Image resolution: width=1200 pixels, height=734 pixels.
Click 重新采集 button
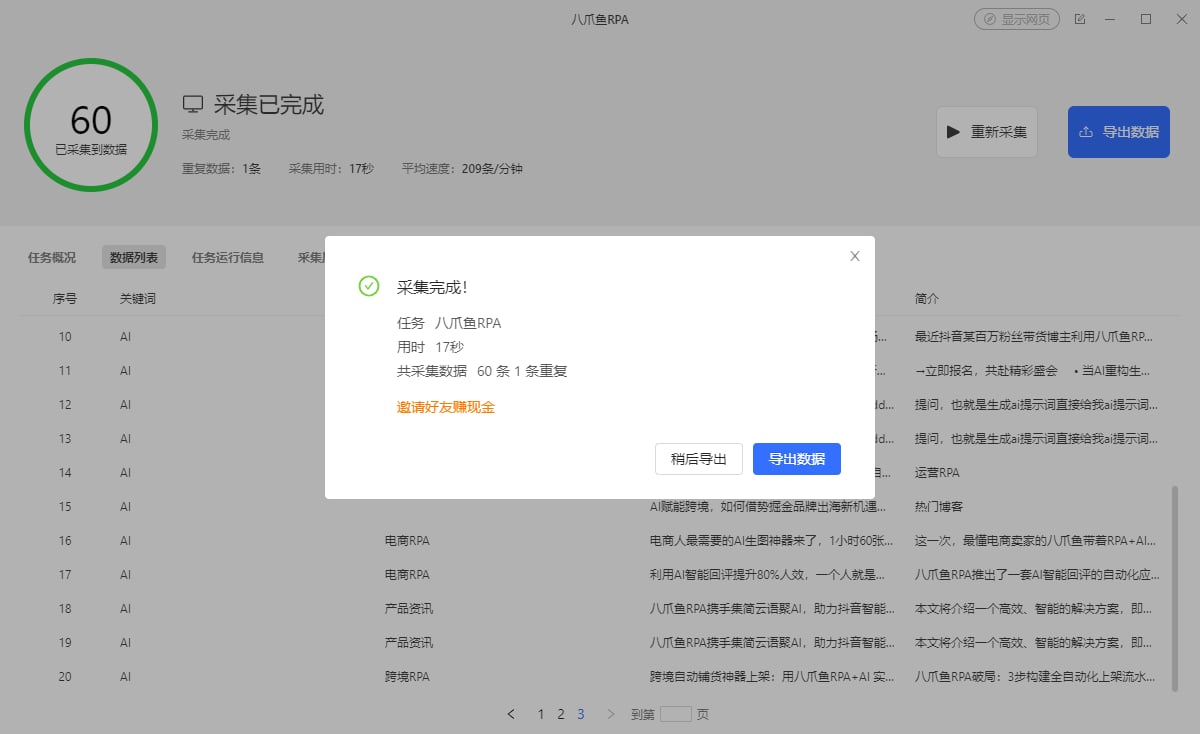point(987,132)
